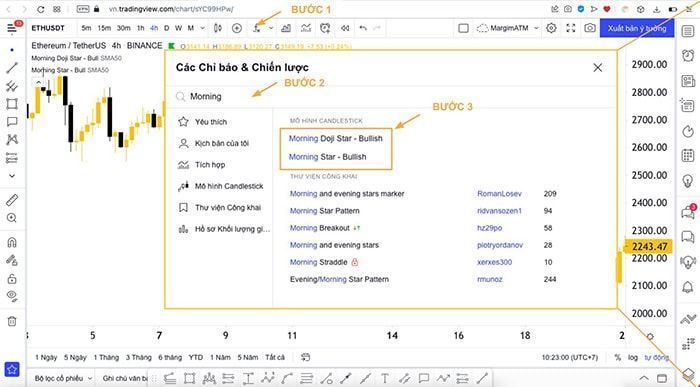Open author piotryordanov profile
700x387 pixels.
point(500,245)
